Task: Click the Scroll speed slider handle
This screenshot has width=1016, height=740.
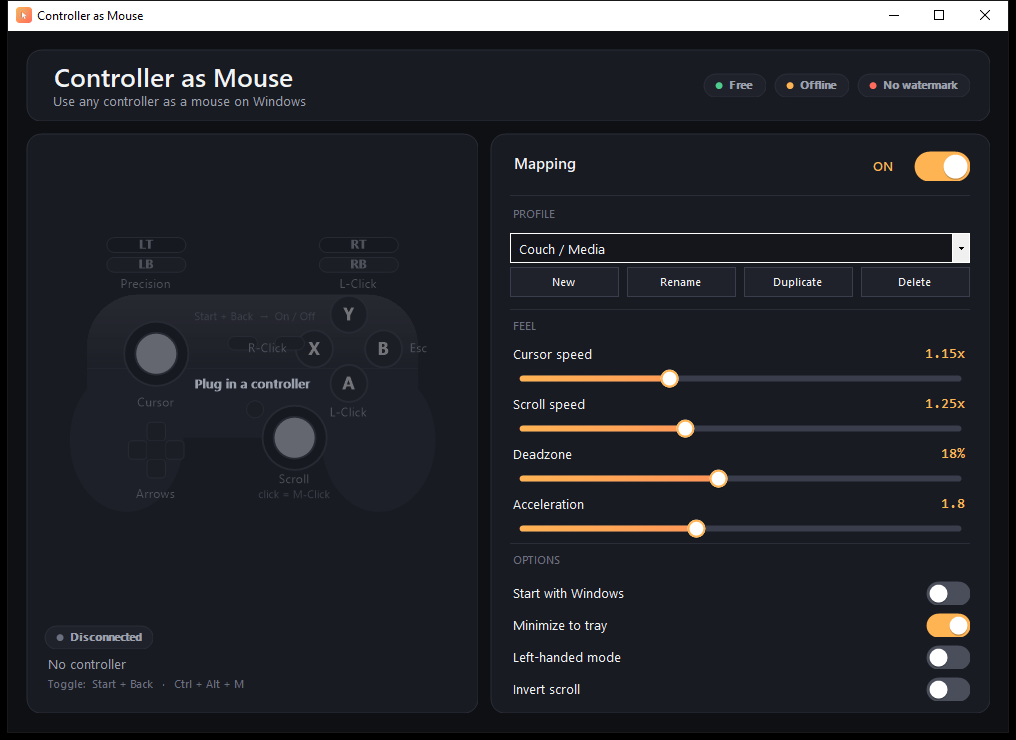Action: pyautogui.click(x=685, y=428)
